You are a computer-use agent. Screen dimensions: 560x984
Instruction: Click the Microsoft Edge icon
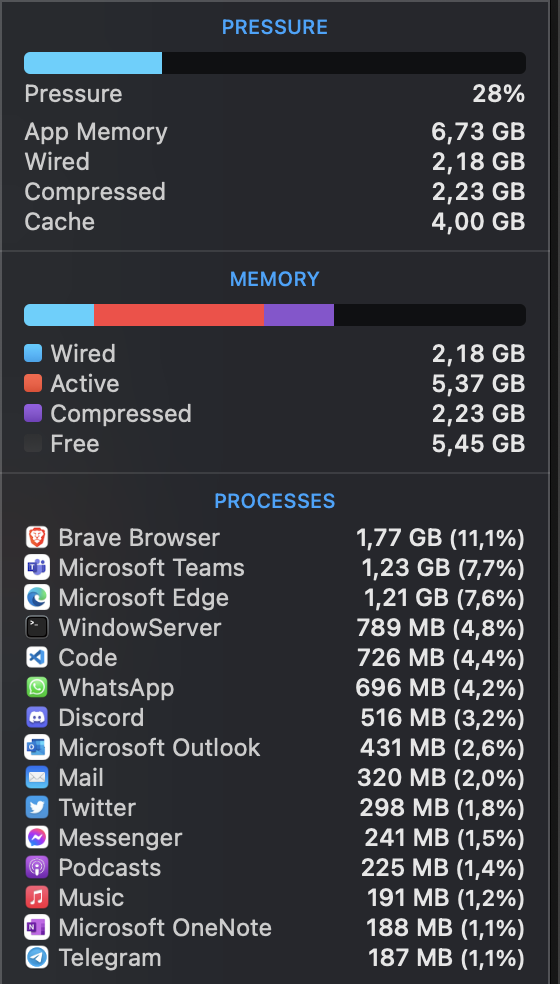[37, 598]
